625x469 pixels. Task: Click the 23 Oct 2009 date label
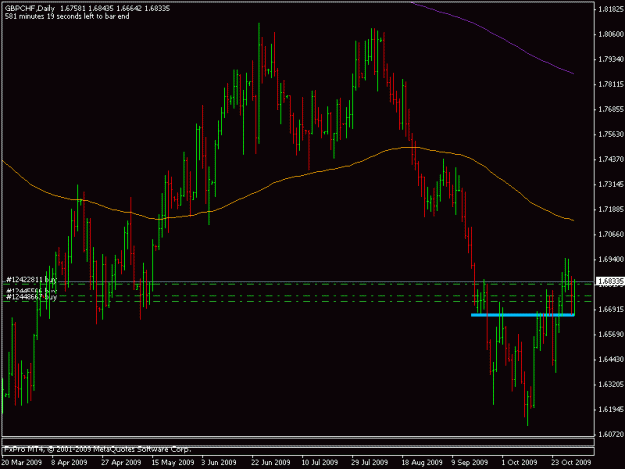point(571,462)
